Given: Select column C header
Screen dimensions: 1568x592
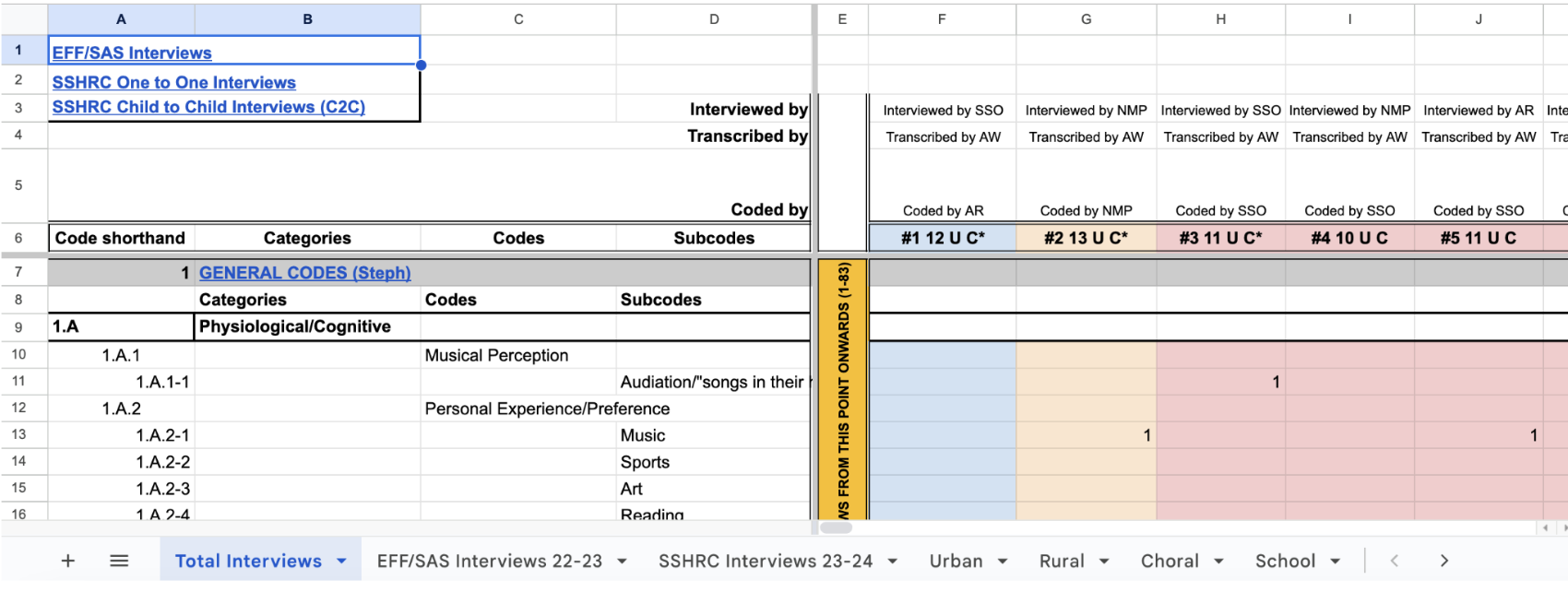Looking at the screenshot, I should (x=518, y=19).
